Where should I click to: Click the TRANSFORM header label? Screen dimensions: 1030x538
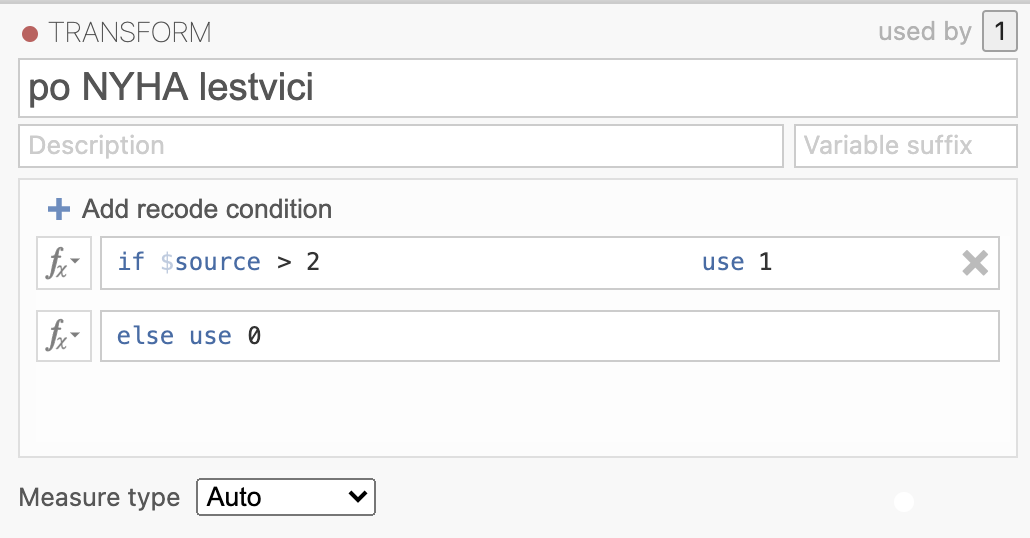point(130,33)
